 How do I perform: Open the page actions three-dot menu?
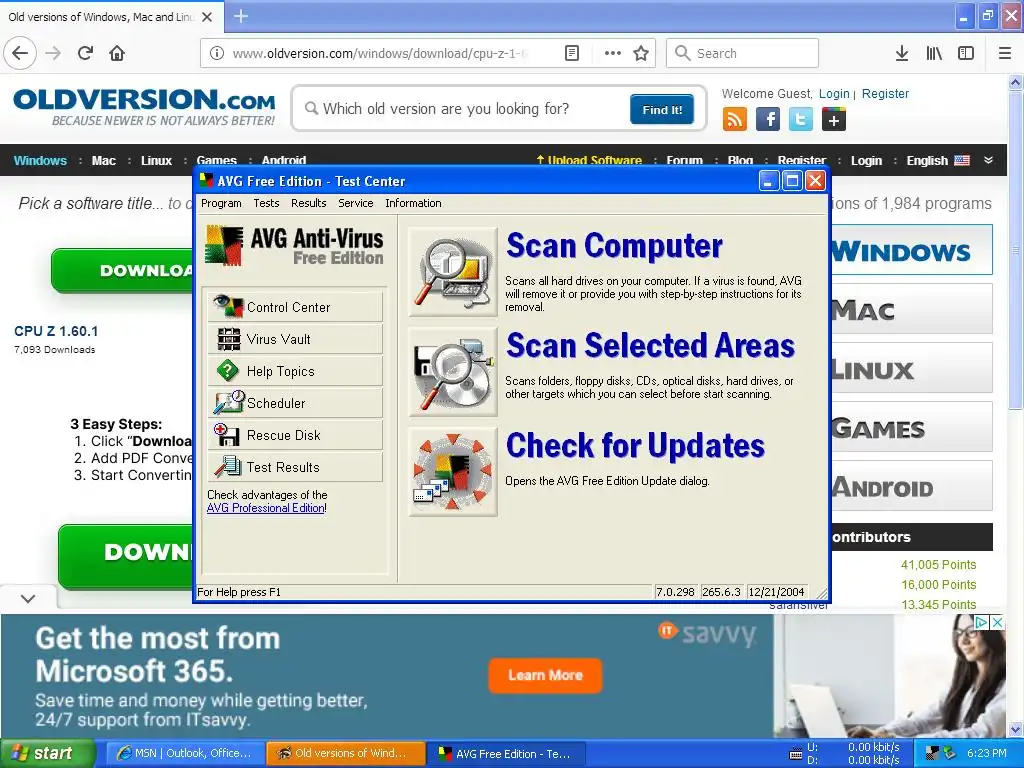coord(612,53)
